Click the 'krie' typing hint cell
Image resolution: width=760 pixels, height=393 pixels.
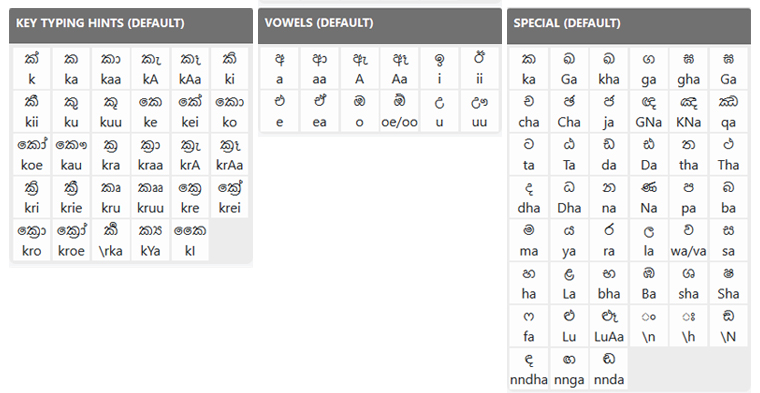71,197
